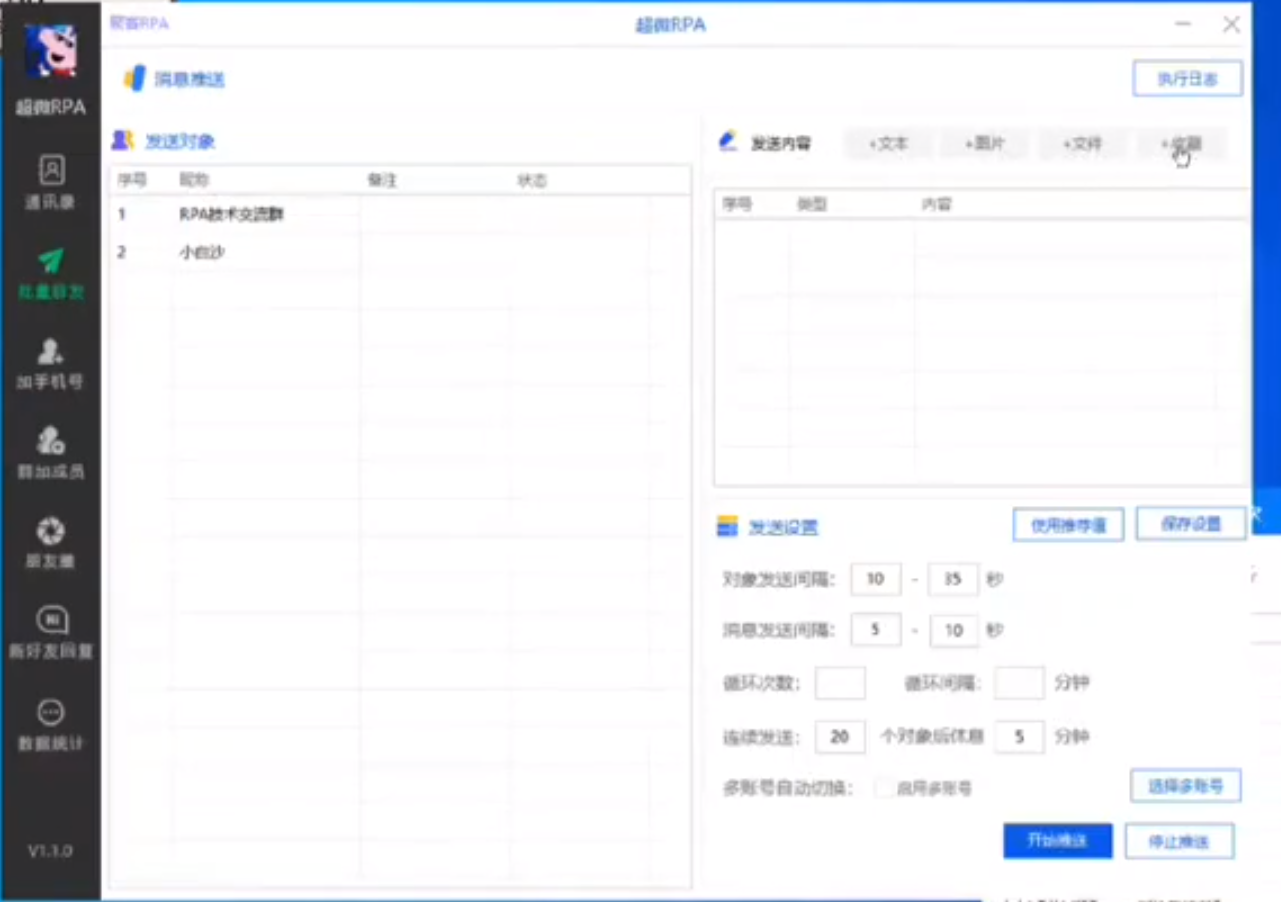Screen dimensions: 1281x902
Task: Open the 加手机号 add-contact icon
Action: tap(51, 352)
